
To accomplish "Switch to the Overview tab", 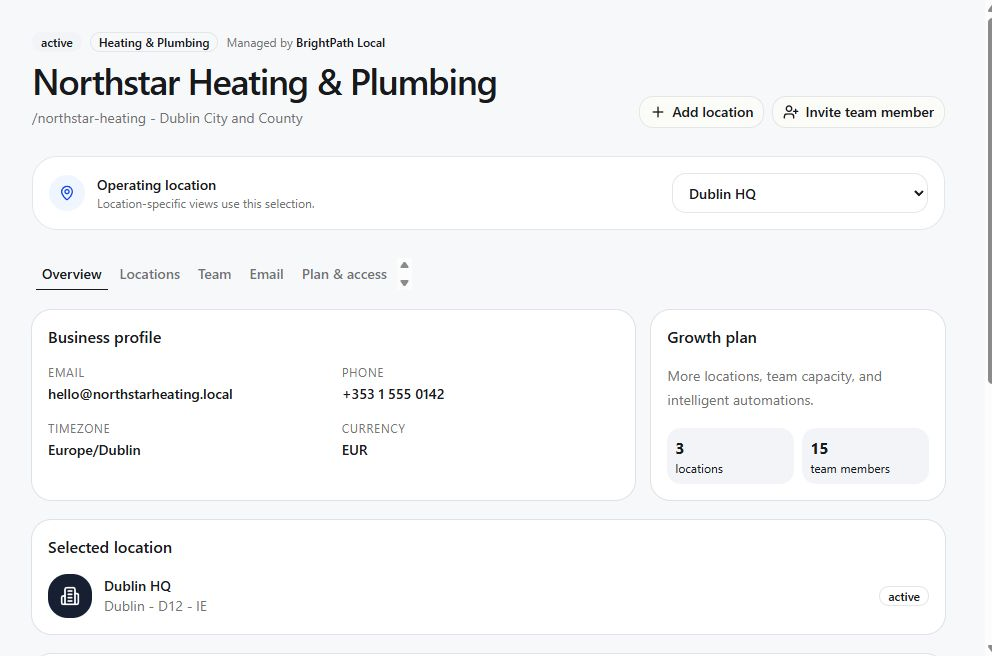I will click(71, 274).
